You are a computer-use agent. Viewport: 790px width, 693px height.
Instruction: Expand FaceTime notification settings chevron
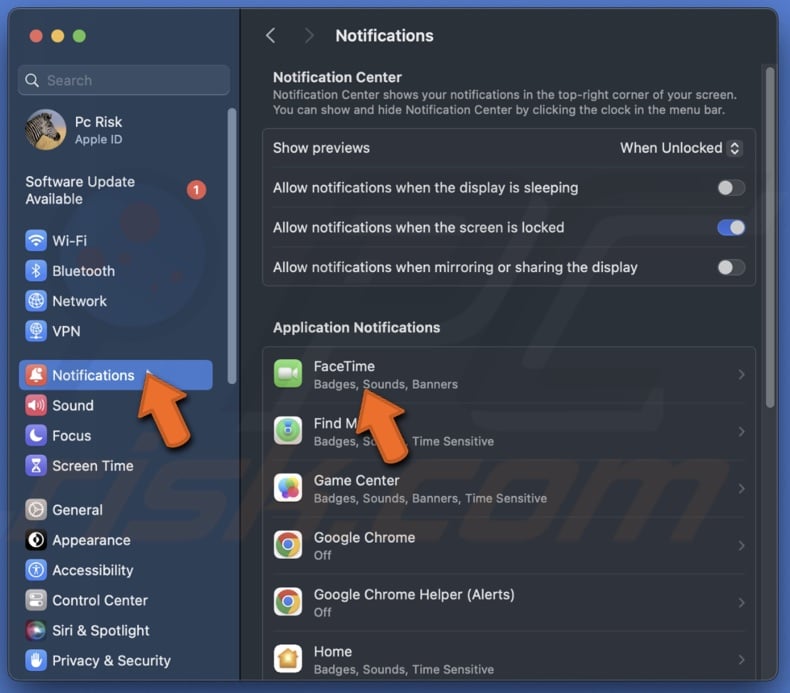click(x=741, y=375)
